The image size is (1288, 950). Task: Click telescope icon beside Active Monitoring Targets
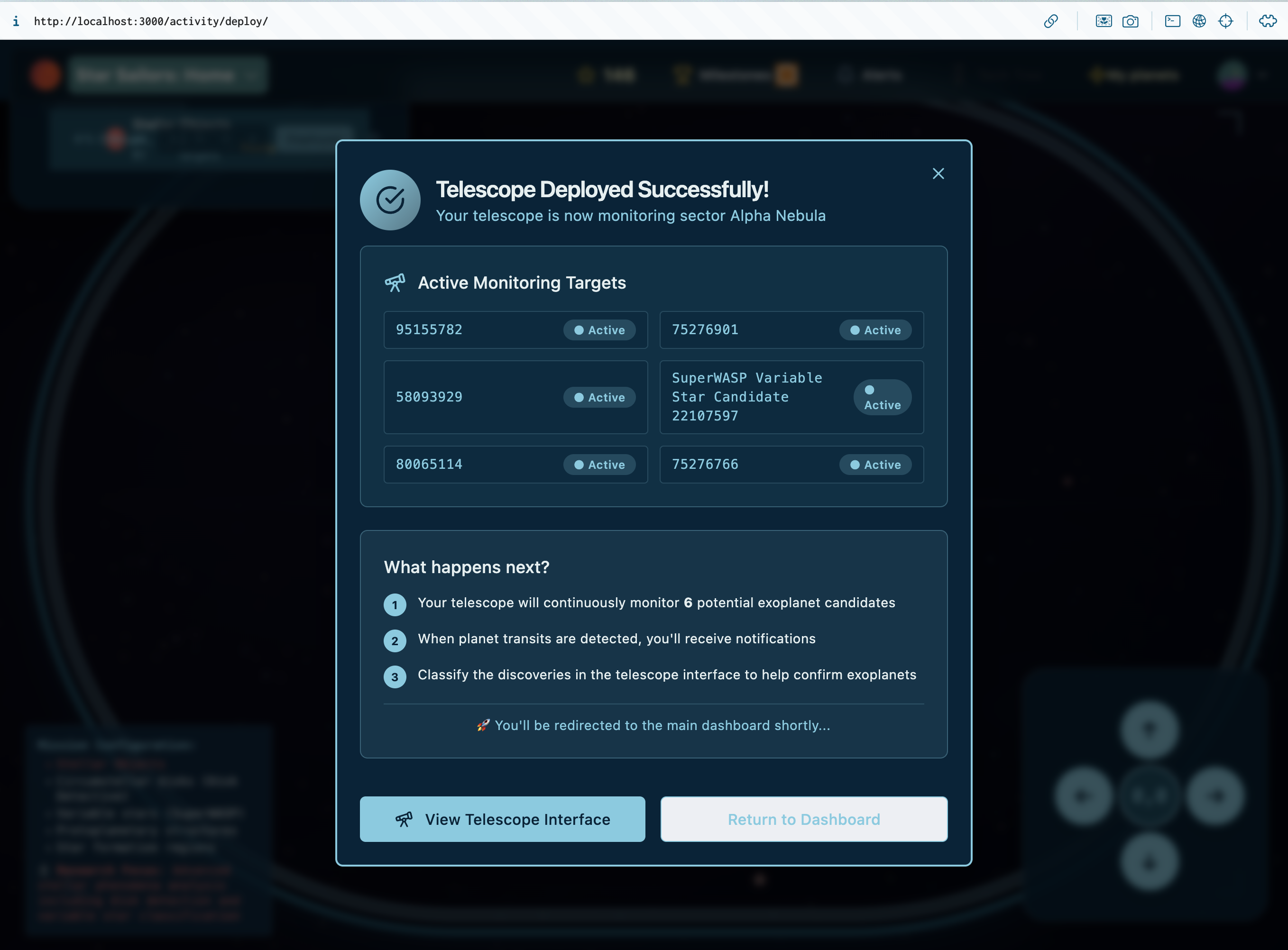pos(395,283)
